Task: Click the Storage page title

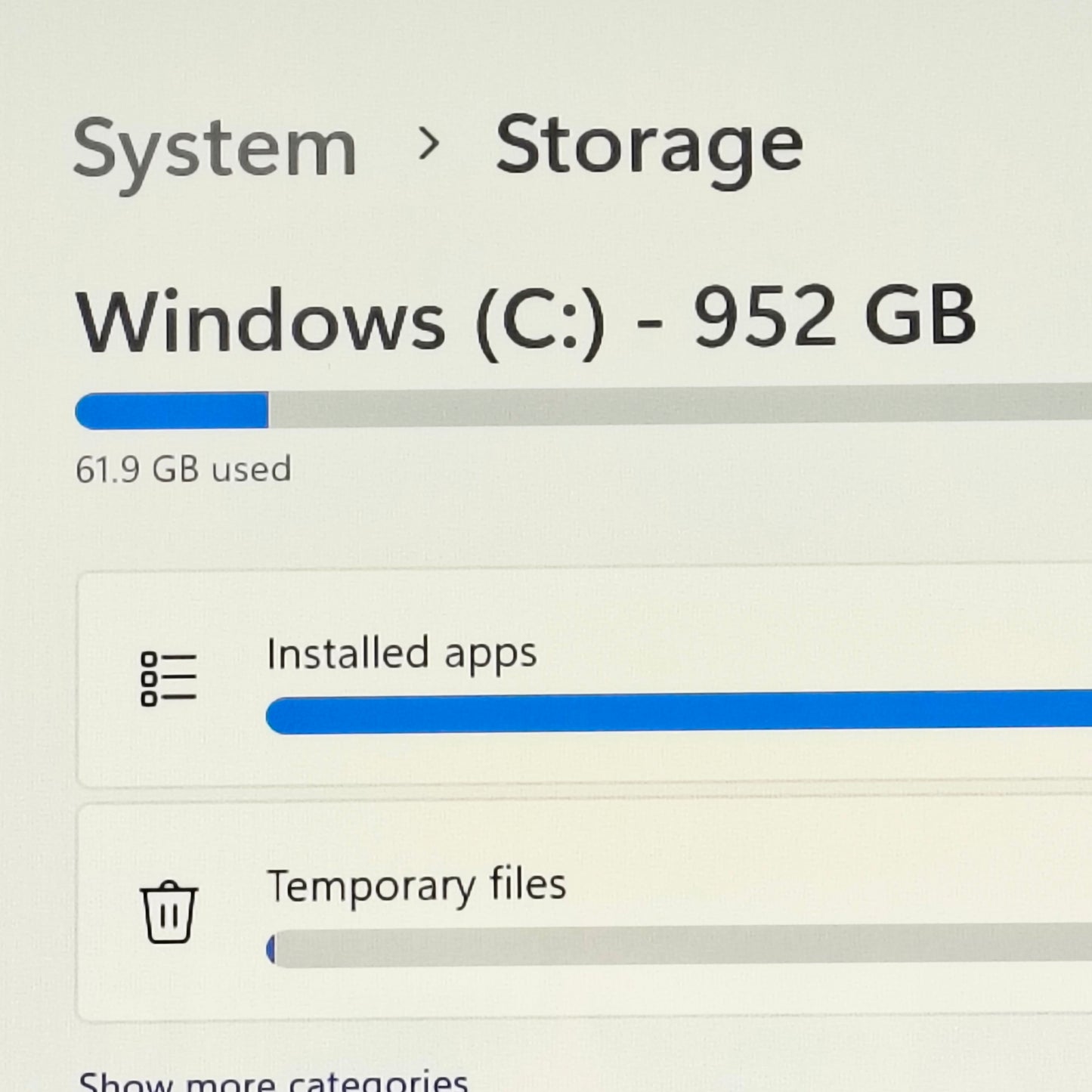Action: [x=648, y=147]
